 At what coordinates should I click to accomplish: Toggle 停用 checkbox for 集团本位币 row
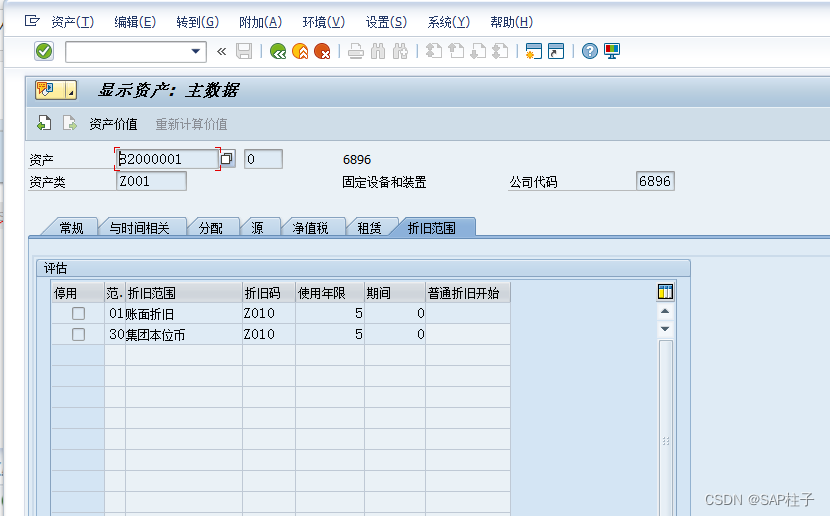coord(78,334)
